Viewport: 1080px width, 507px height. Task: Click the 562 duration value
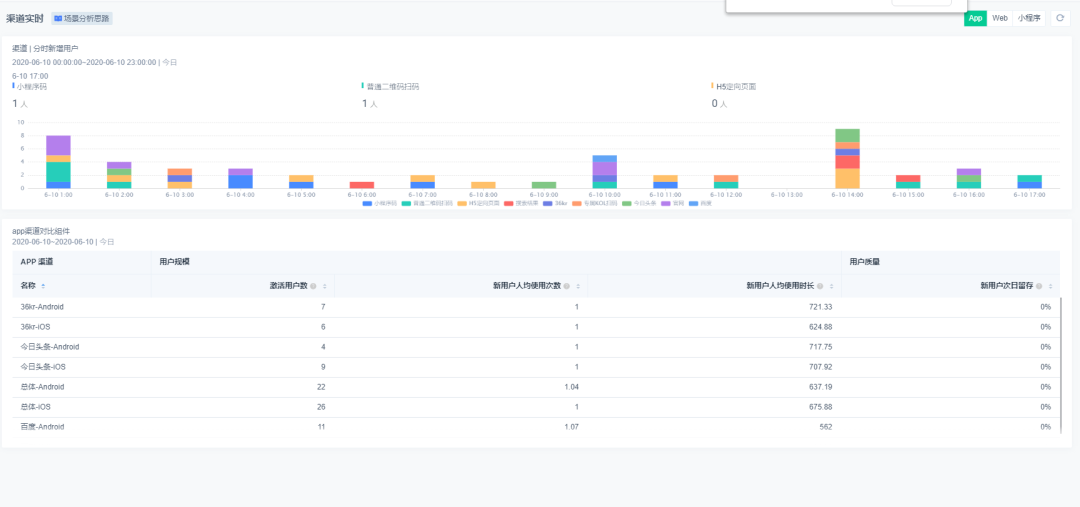click(x=827, y=426)
